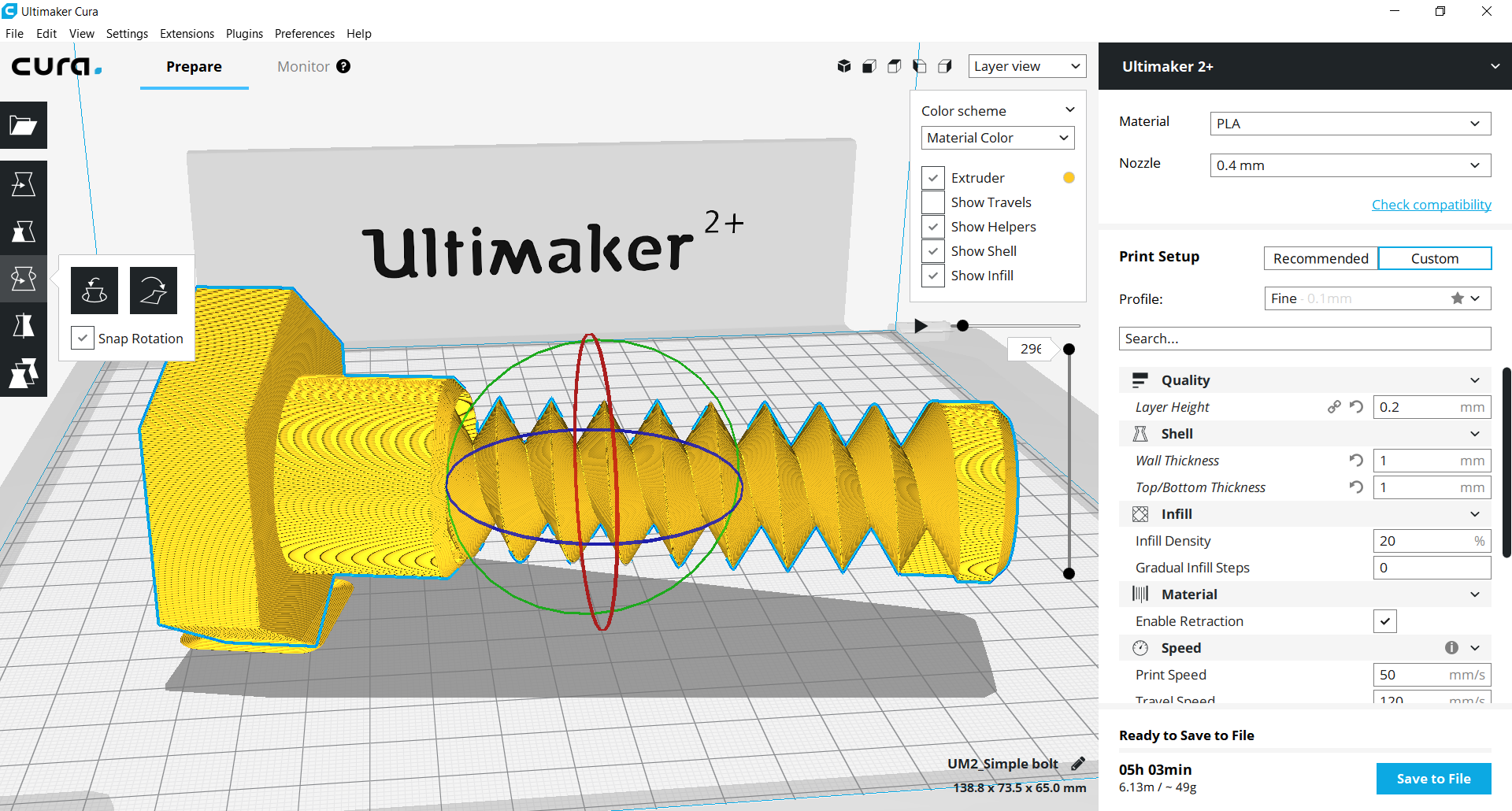The width and height of the screenshot is (1512, 811).
Task: Select the Move tool in sidebar
Action: (x=24, y=184)
